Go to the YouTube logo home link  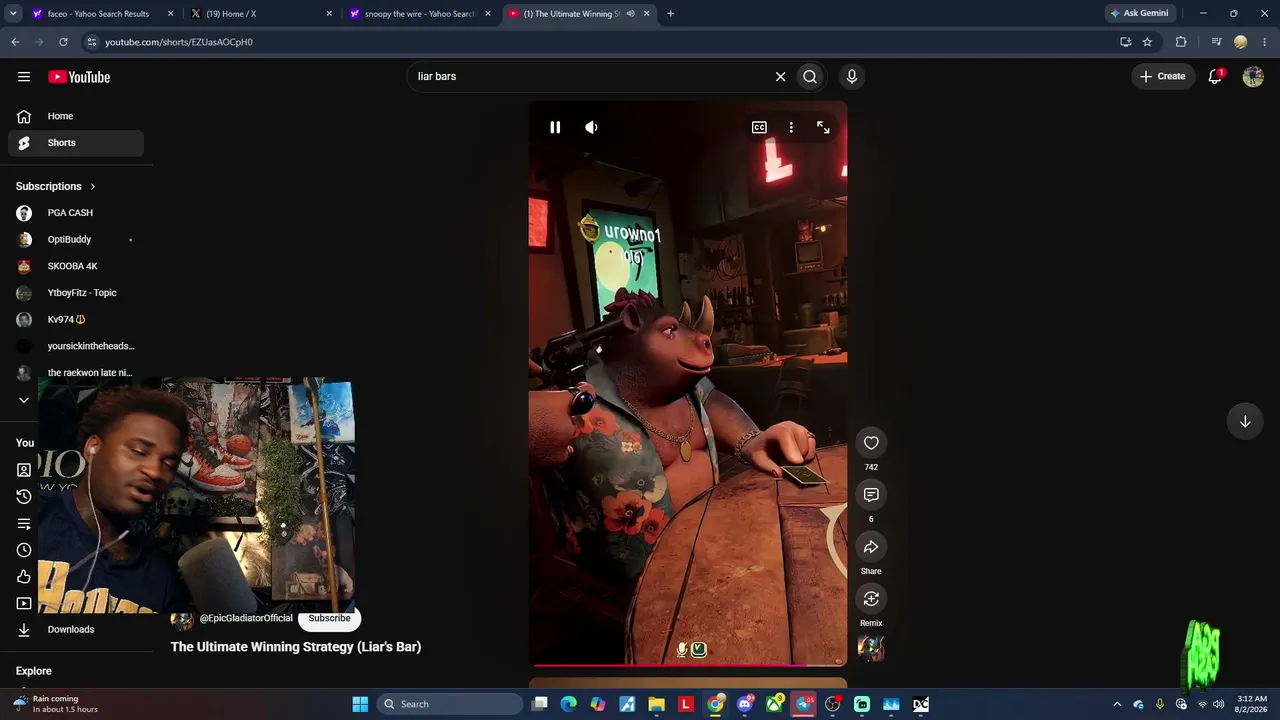tap(79, 77)
